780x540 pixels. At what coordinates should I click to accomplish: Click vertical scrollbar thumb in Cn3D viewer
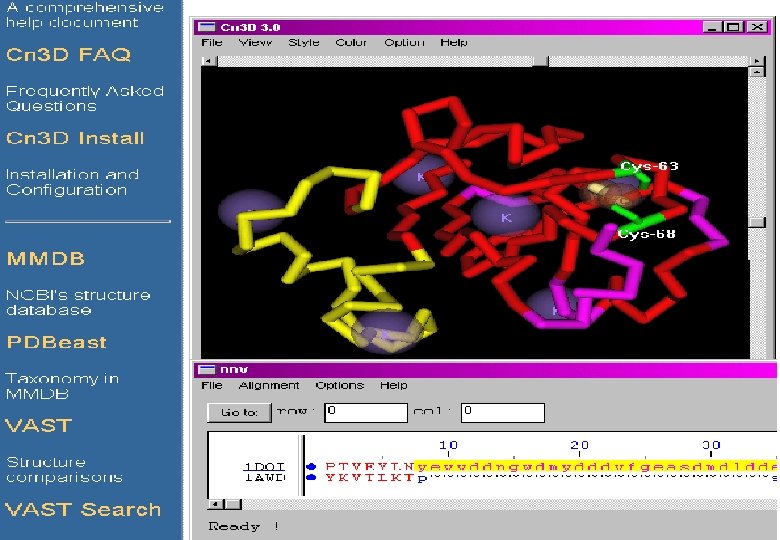(757, 222)
